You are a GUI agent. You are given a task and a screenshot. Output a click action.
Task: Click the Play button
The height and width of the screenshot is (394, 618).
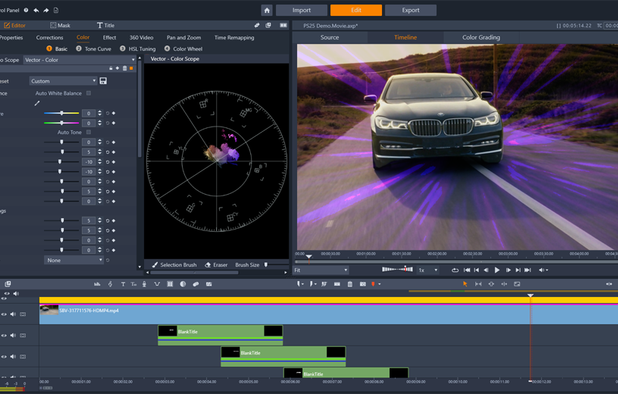click(x=497, y=270)
